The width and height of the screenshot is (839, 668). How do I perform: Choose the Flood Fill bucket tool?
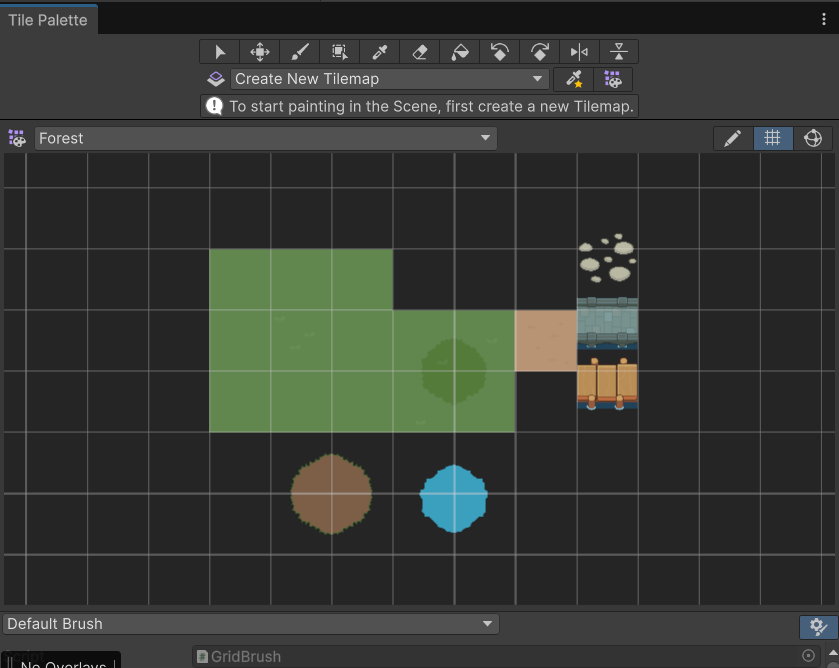click(460, 52)
